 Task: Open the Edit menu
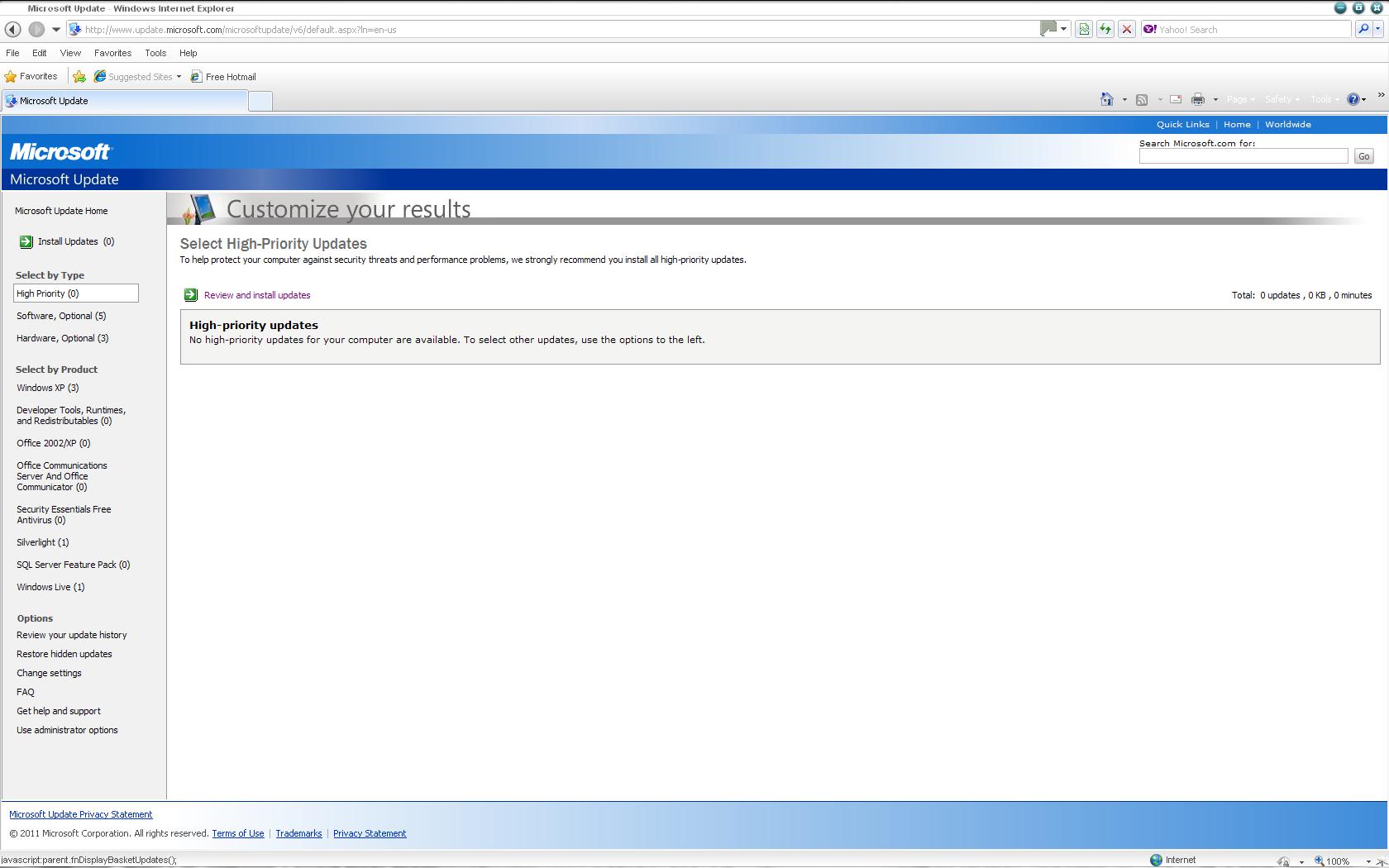40,53
